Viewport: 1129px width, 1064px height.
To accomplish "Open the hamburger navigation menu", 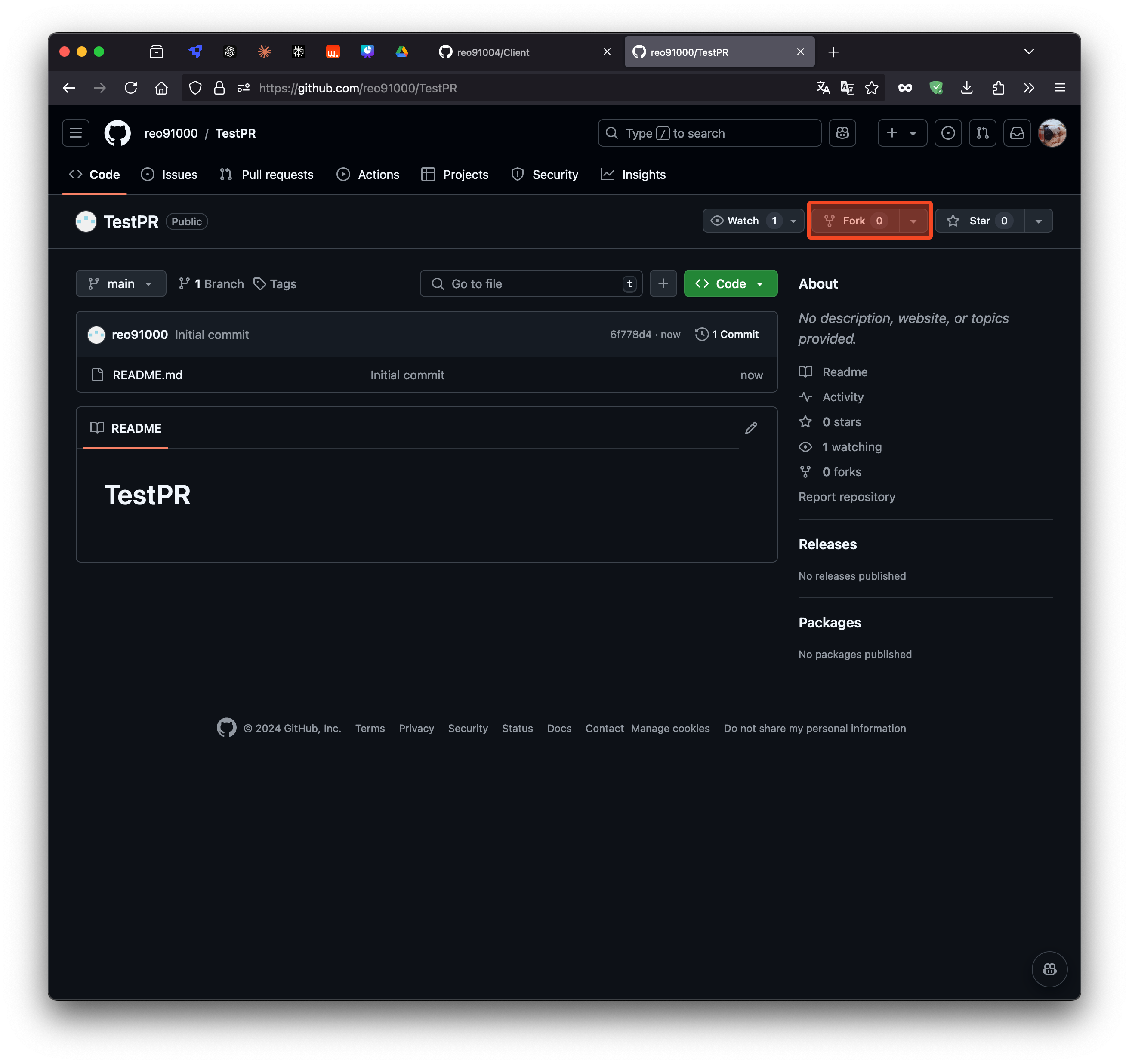I will coord(76,133).
